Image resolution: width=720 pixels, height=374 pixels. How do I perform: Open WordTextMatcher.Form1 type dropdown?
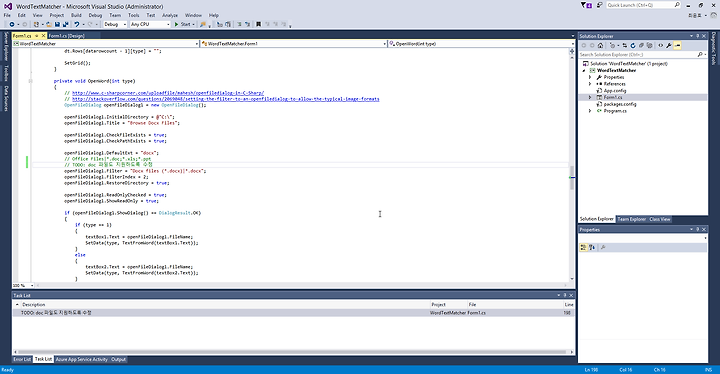pyautogui.click(x=294, y=44)
